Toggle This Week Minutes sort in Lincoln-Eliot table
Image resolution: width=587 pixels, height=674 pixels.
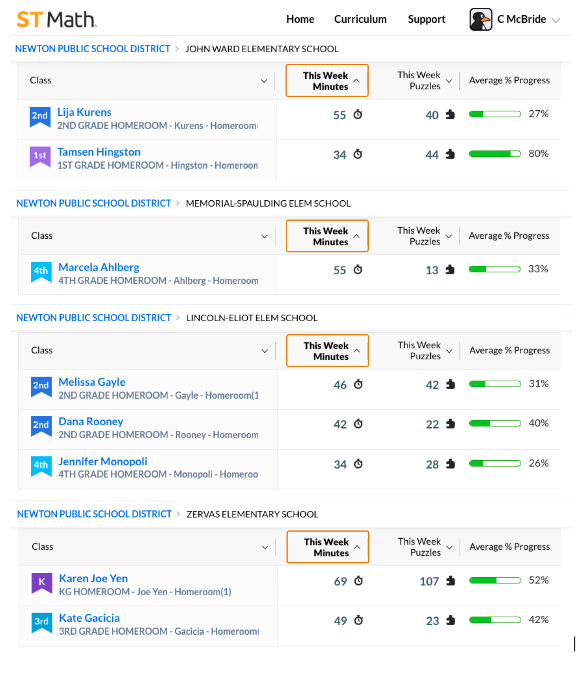pos(327,351)
